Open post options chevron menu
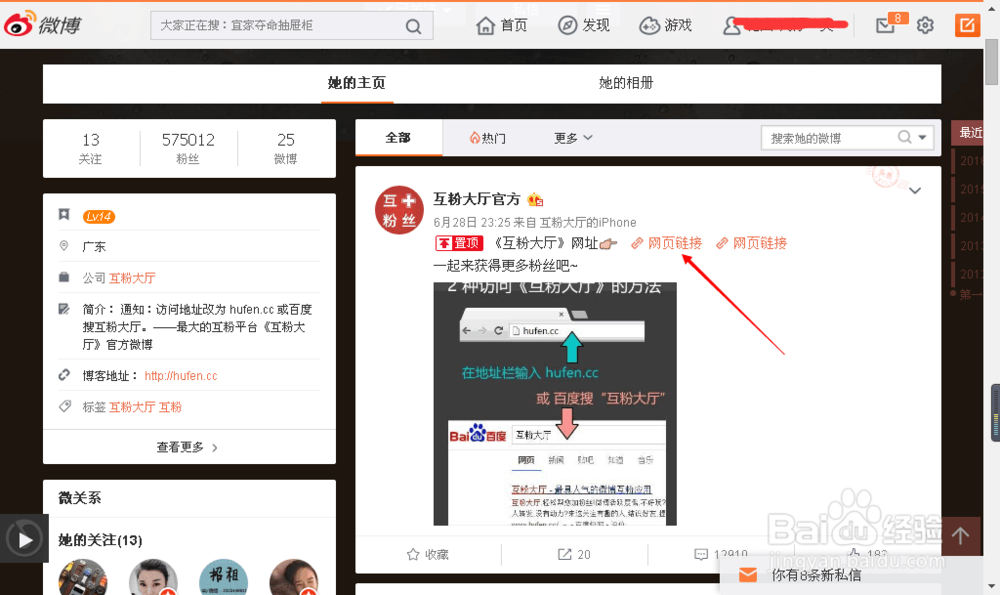 point(915,191)
